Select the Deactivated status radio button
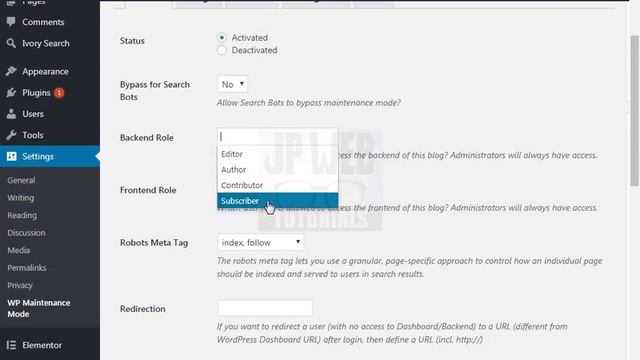This screenshot has width=640, height=360. [x=221, y=50]
